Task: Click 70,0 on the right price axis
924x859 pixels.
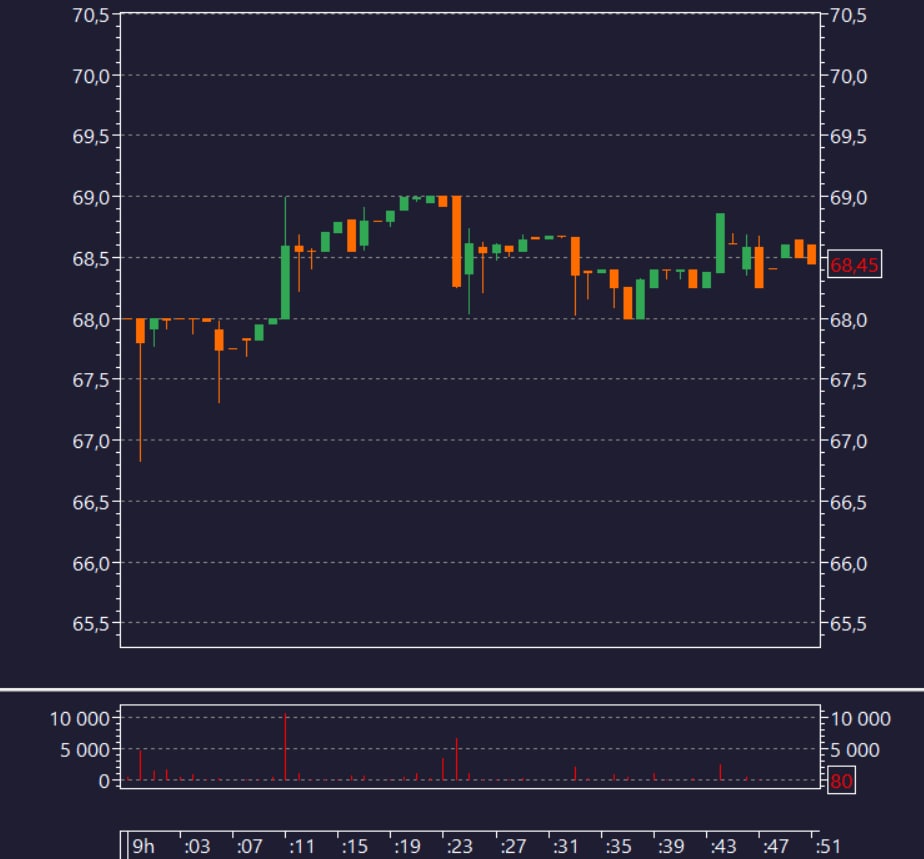Action: [x=849, y=76]
